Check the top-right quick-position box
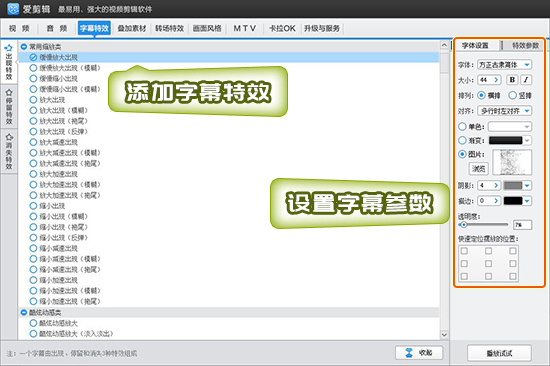 512,251
